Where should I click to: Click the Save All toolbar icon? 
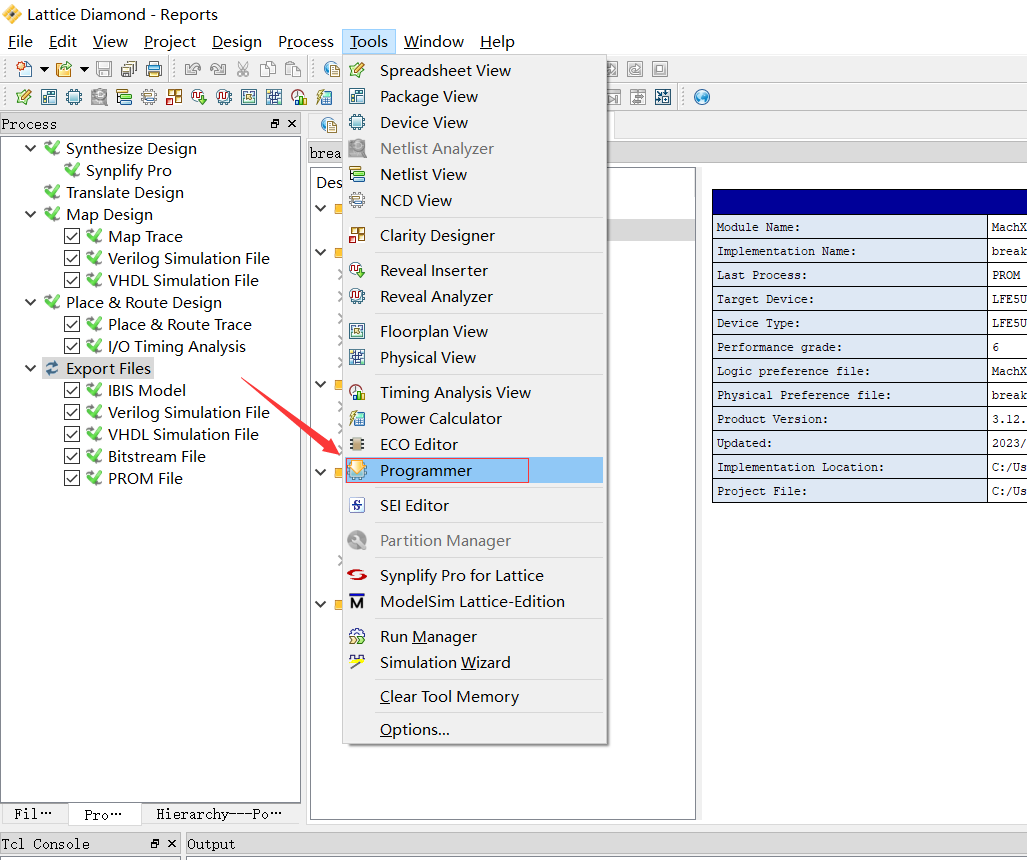129,69
